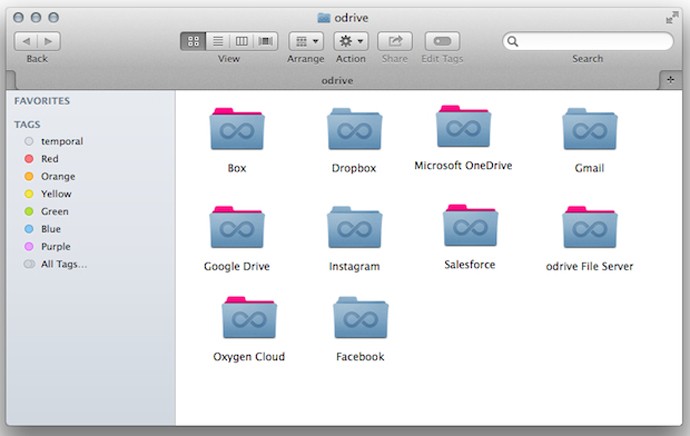Image resolution: width=690 pixels, height=436 pixels.
Task: Switch to list view mode
Action: [x=217, y=41]
